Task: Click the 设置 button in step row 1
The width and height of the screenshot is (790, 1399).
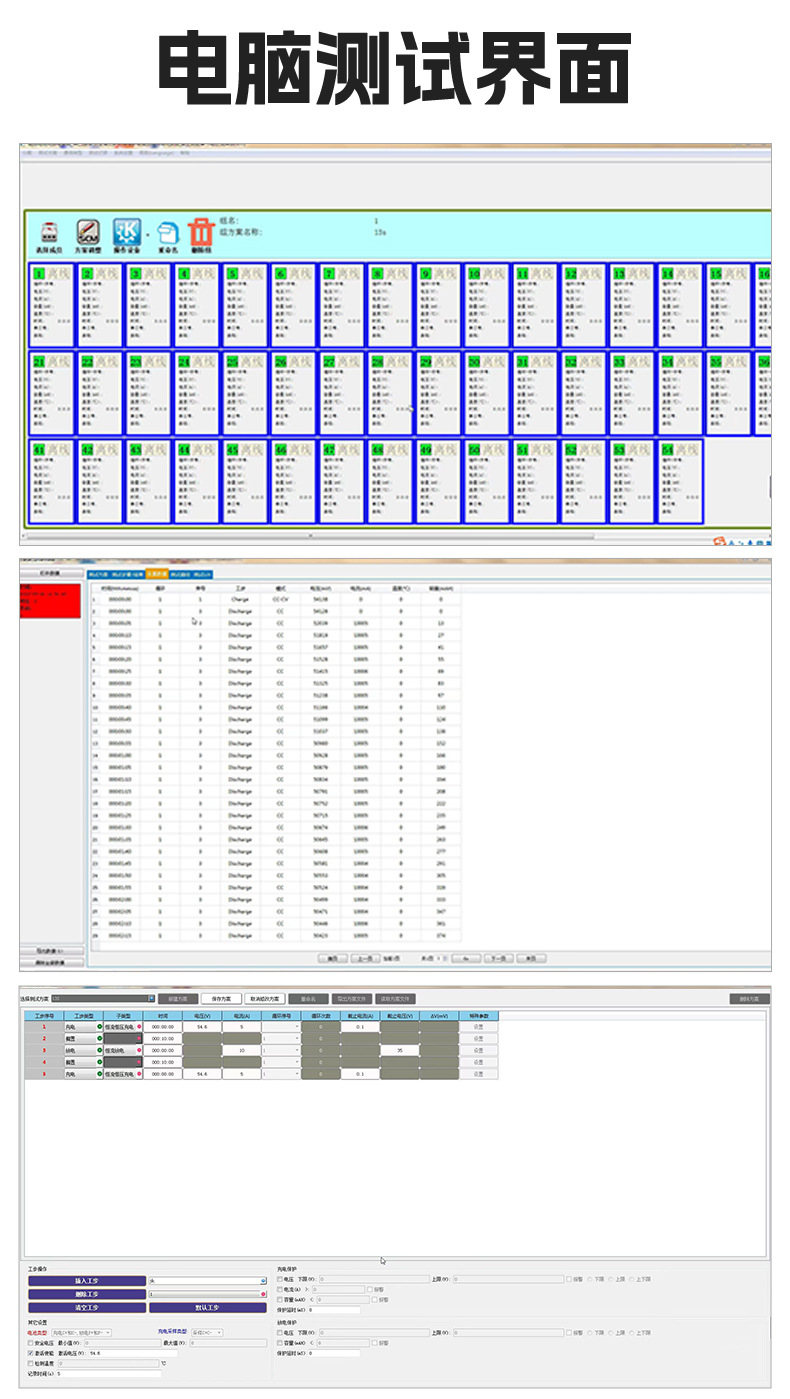Action: coord(478,1027)
